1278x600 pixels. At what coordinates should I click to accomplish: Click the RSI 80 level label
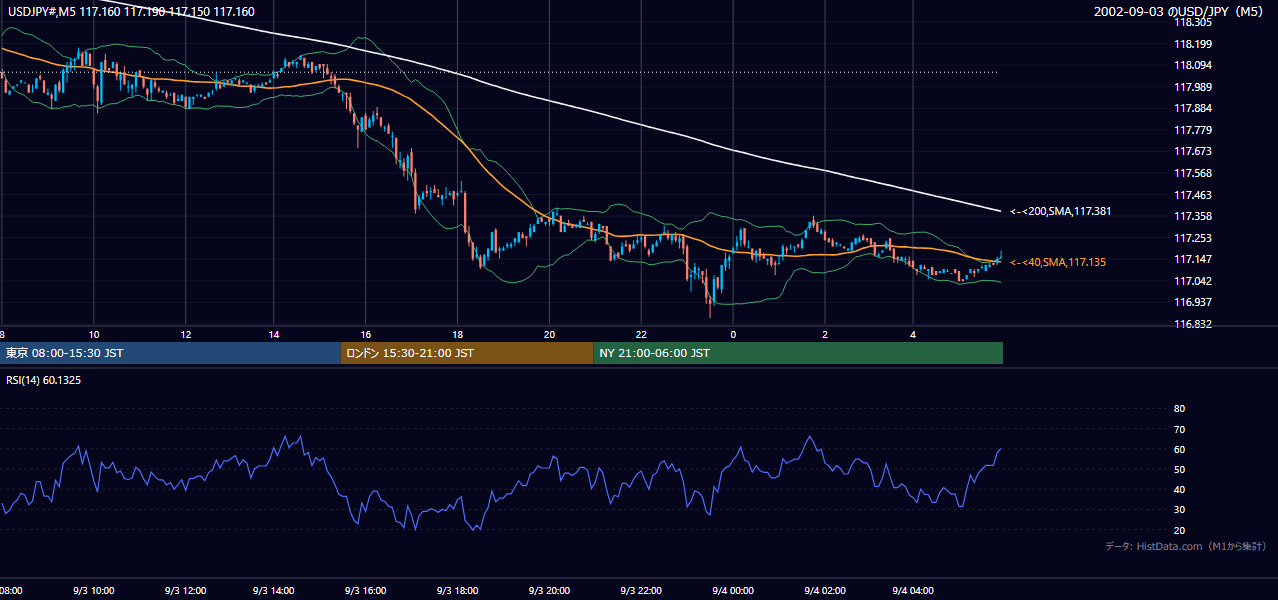click(1180, 409)
